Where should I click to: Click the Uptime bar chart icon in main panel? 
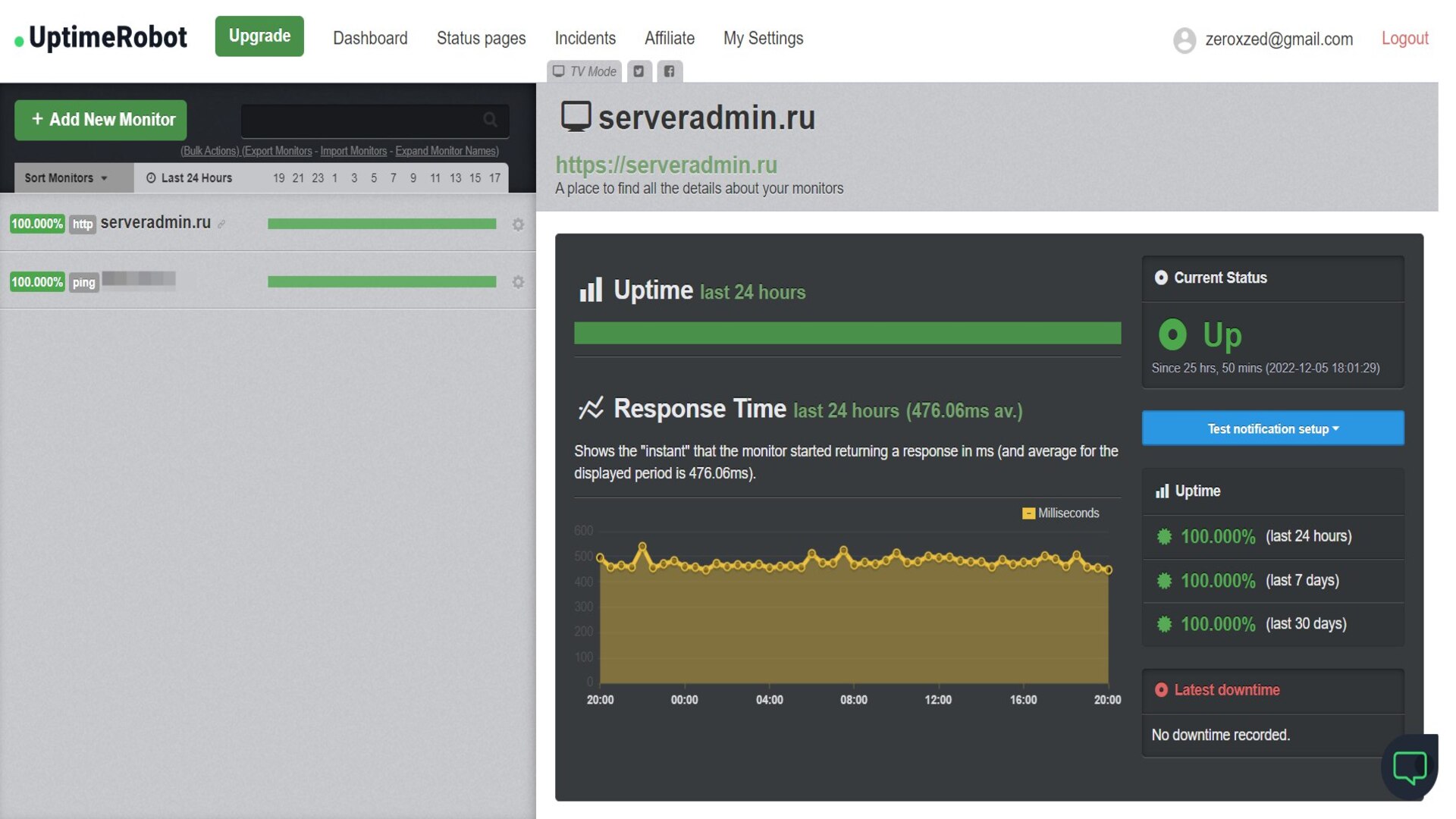[x=591, y=290]
